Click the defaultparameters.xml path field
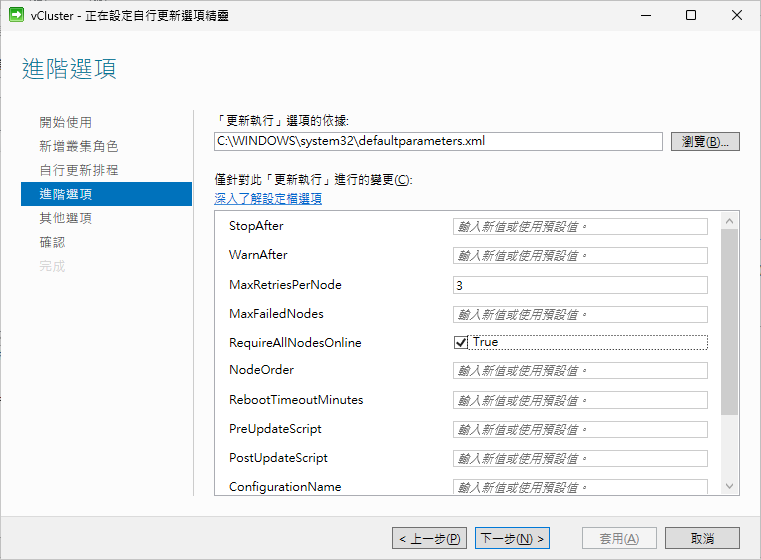The width and height of the screenshot is (761, 560). tap(438, 141)
